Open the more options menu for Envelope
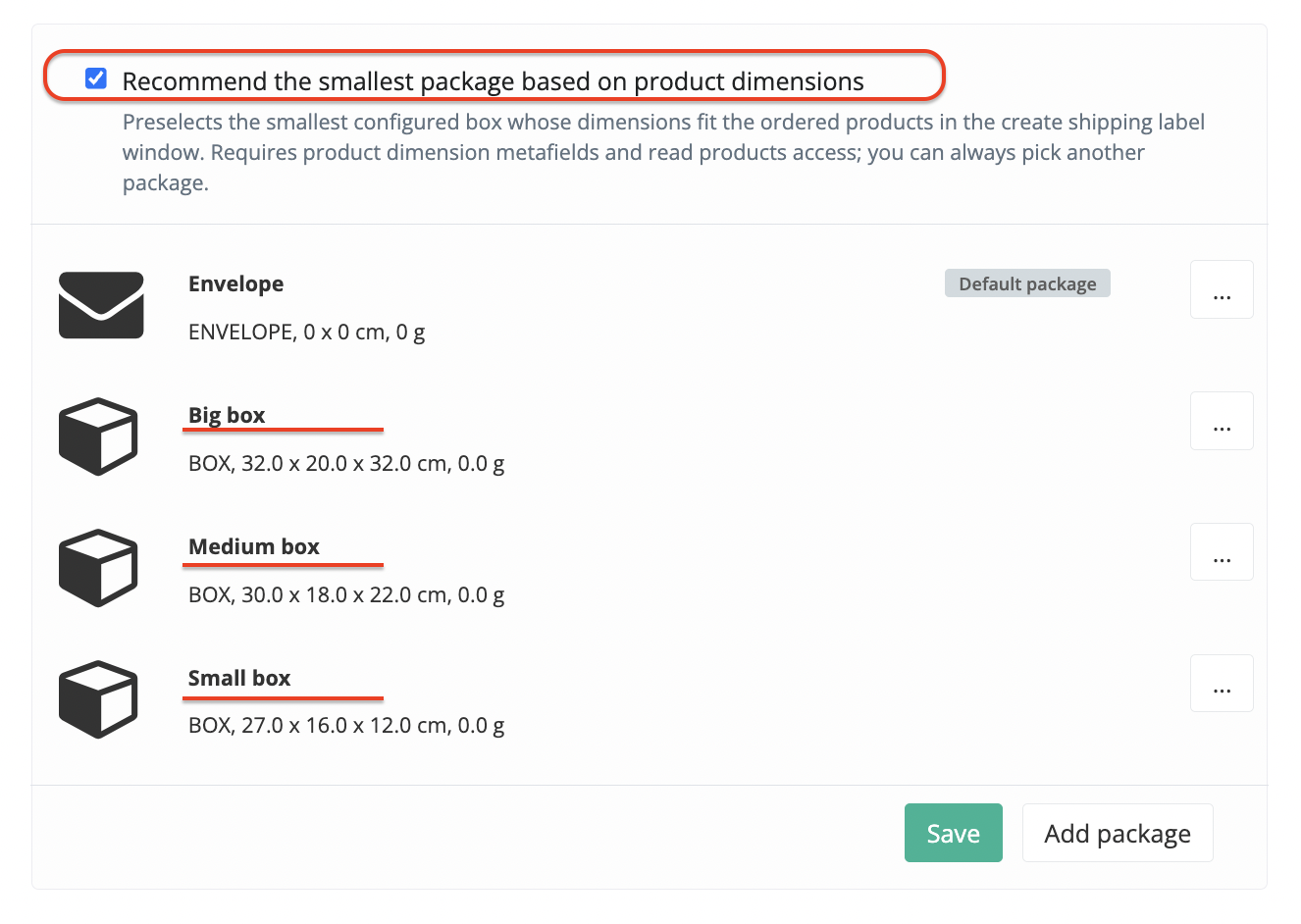1301x924 pixels. [1222, 289]
